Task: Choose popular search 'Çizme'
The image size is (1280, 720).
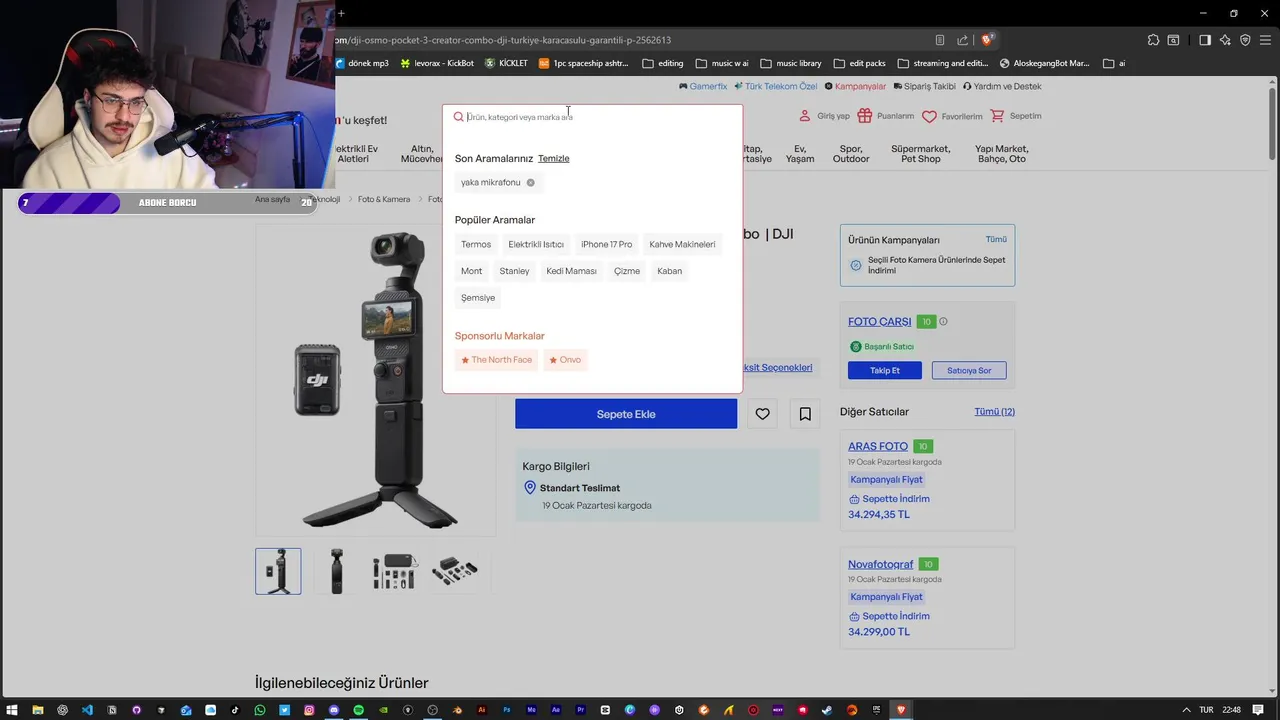Action: click(x=627, y=271)
